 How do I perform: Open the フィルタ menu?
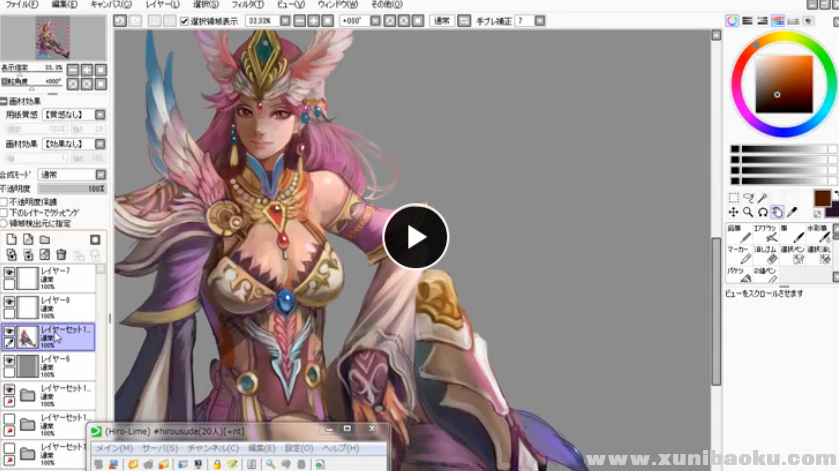(x=247, y=5)
